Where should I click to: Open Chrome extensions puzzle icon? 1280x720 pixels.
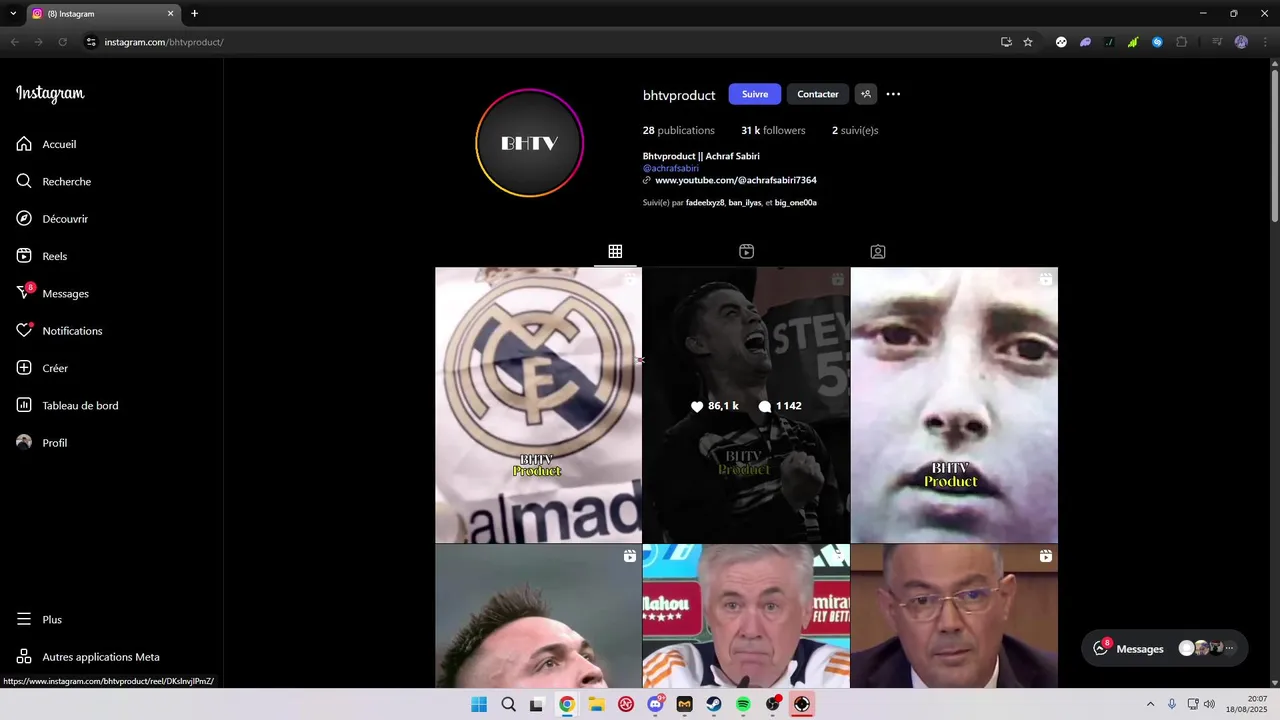click(1182, 42)
